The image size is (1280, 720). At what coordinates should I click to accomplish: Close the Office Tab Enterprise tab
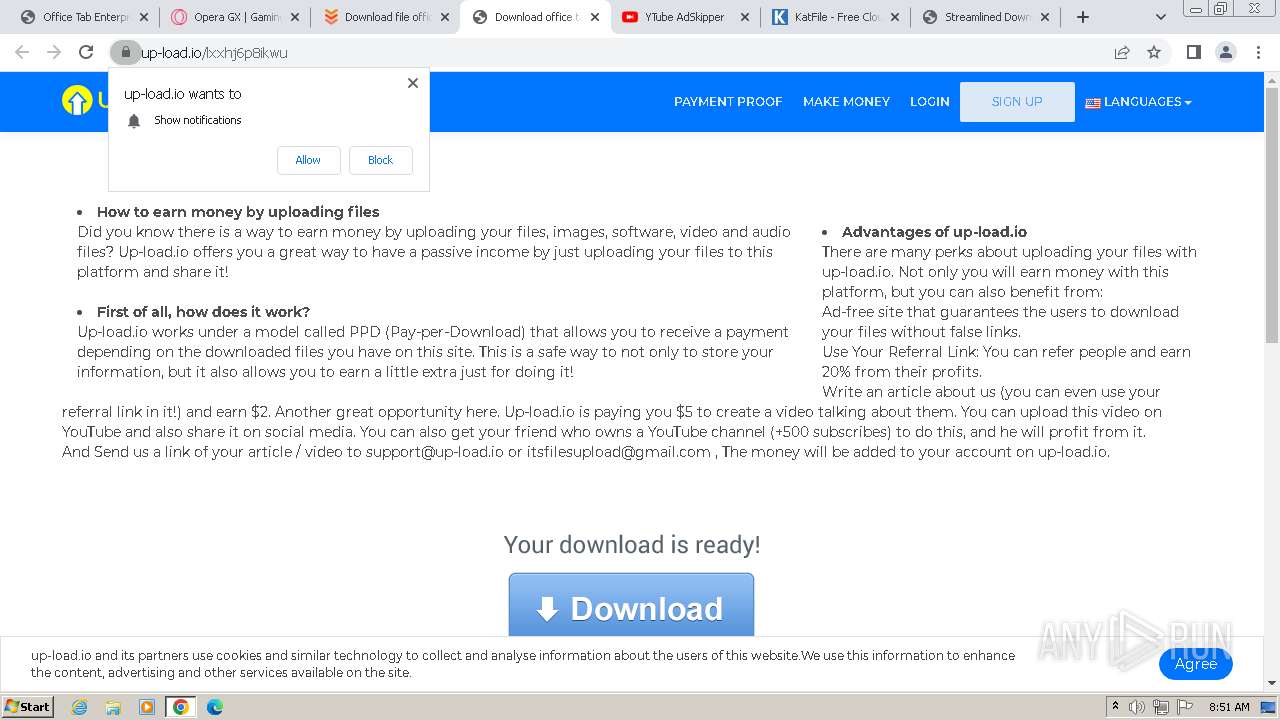pyautogui.click(x=144, y=17)
